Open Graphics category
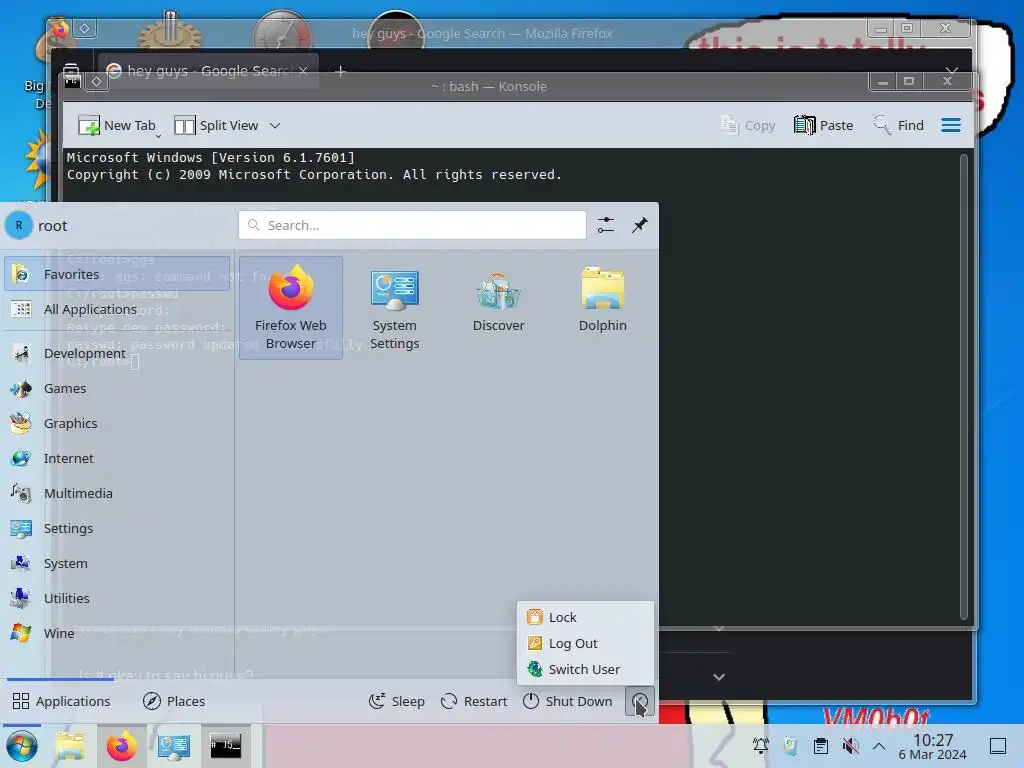This screenshot has width=1024, height=768. (x=117, y=423)
